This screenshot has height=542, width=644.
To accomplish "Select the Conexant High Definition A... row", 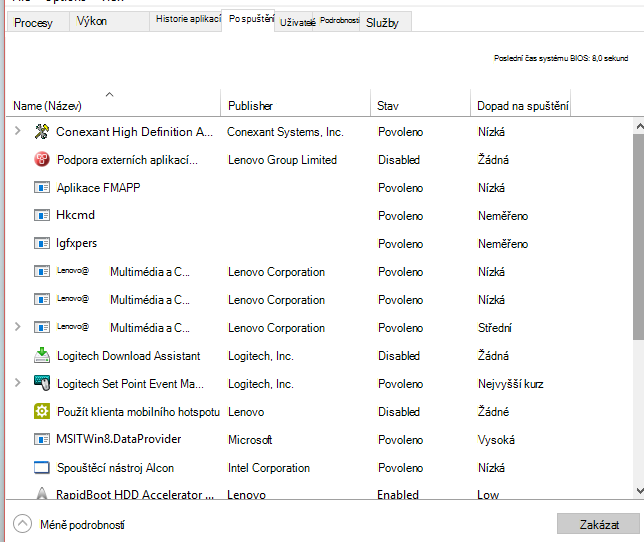I will click(134, 132).
